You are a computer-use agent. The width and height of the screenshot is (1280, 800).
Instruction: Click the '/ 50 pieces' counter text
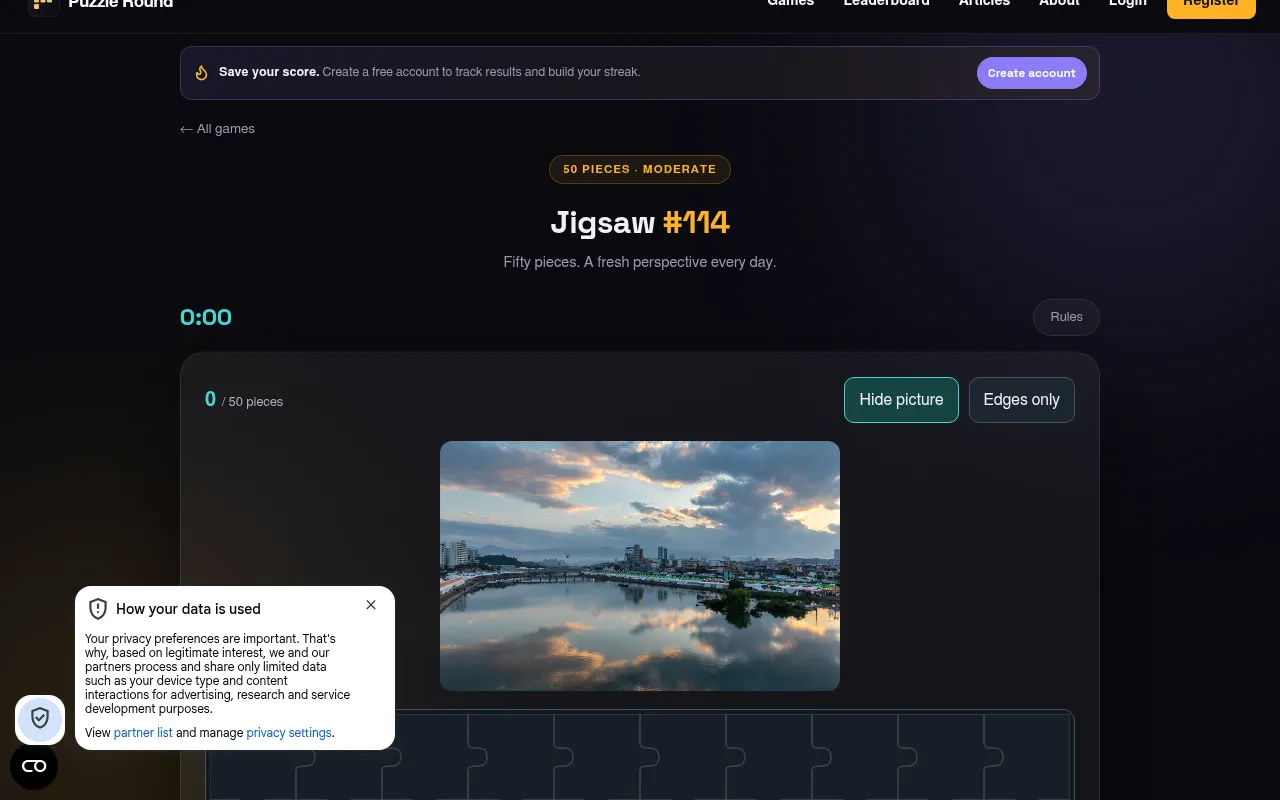[252, 402]
